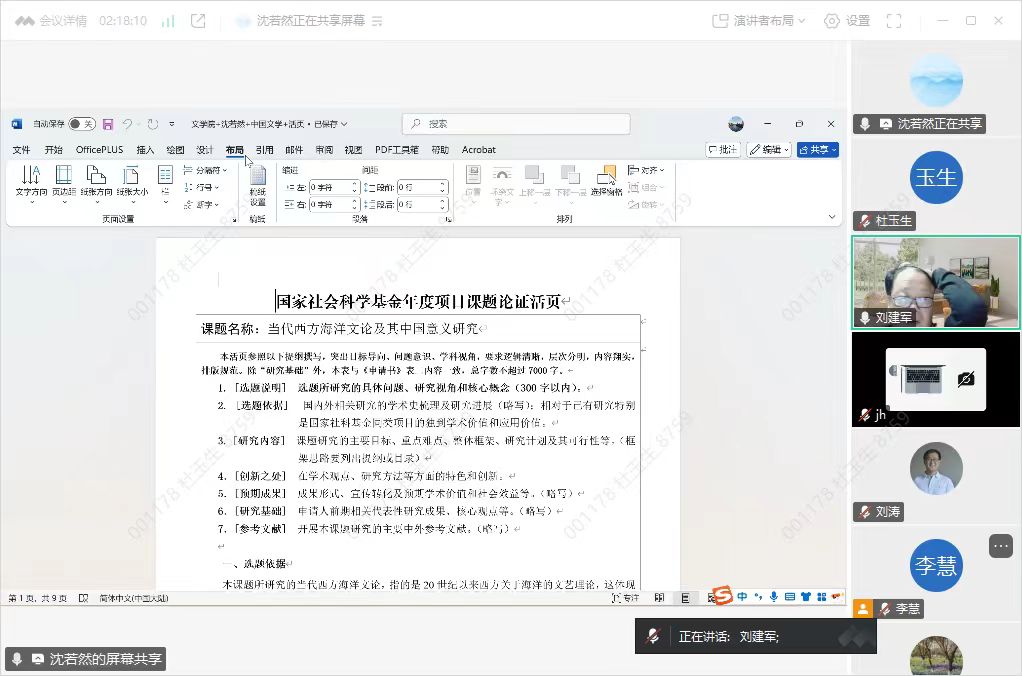
Task: Expand the 分隔符 breaks dropdown
Action: point(206,171)
